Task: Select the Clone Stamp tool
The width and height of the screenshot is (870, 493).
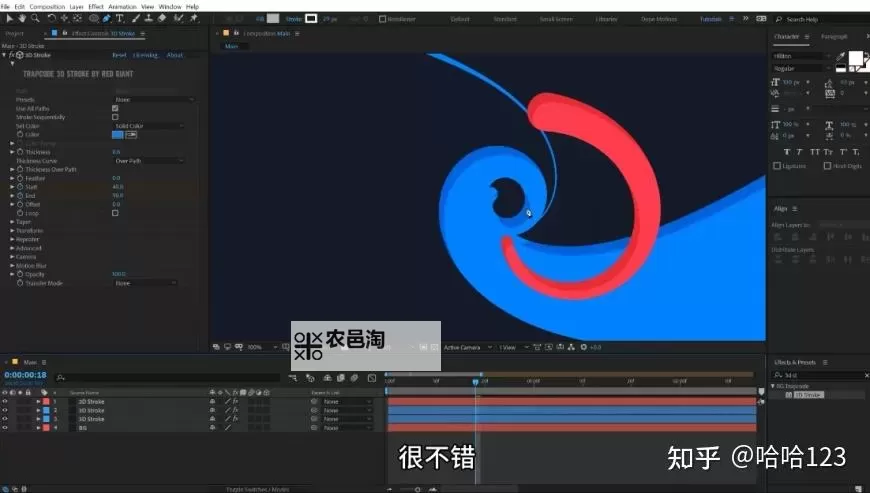Action: pyautogui.click(x=149, y=18)
